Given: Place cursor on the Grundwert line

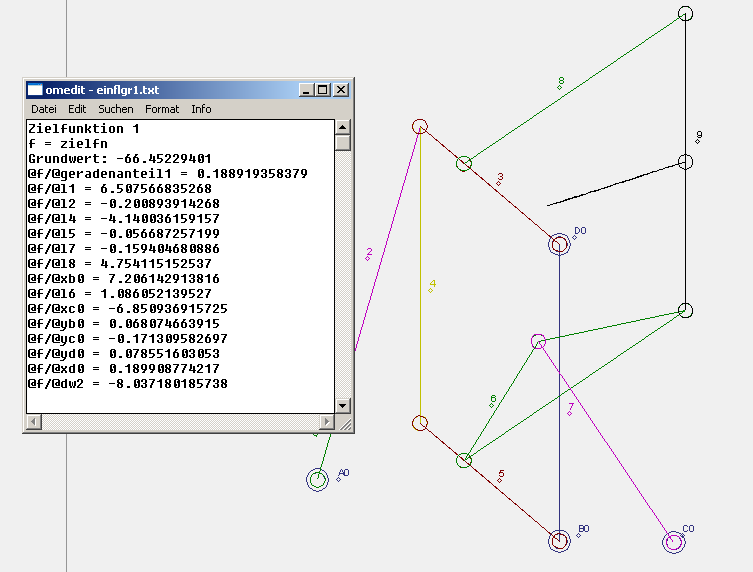Looking at the screenshot, I should tap(120, 158).
